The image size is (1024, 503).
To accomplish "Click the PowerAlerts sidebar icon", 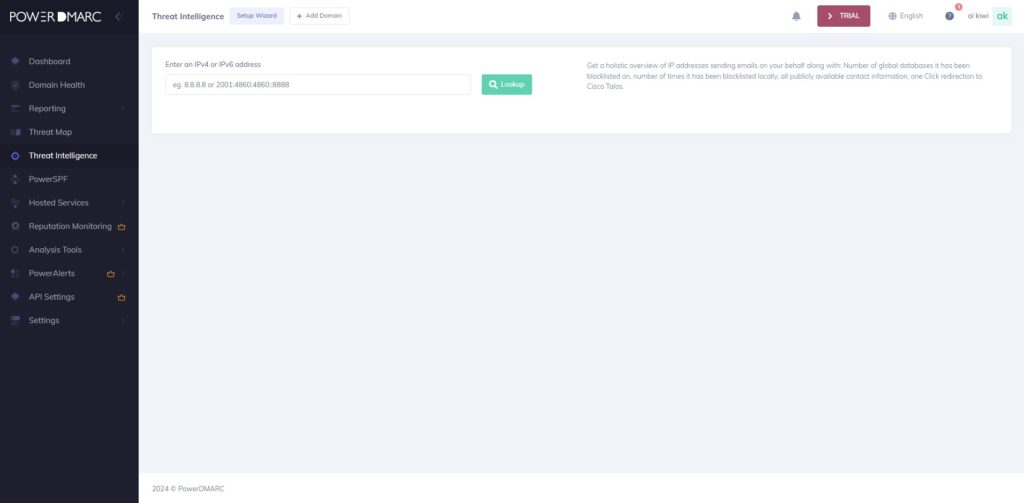I will [15, 273].
